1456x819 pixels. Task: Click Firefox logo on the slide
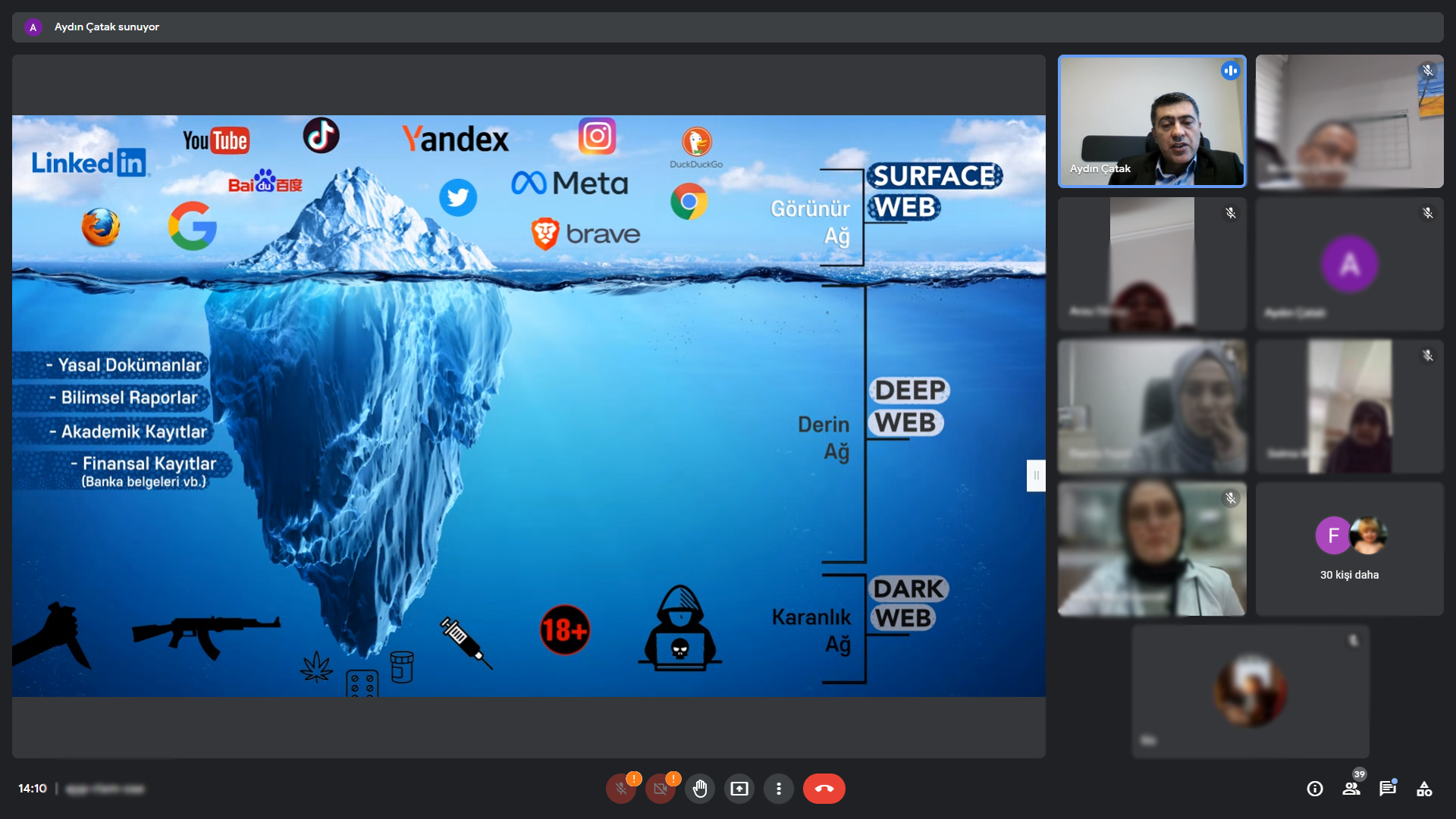[x=101, y=227]
